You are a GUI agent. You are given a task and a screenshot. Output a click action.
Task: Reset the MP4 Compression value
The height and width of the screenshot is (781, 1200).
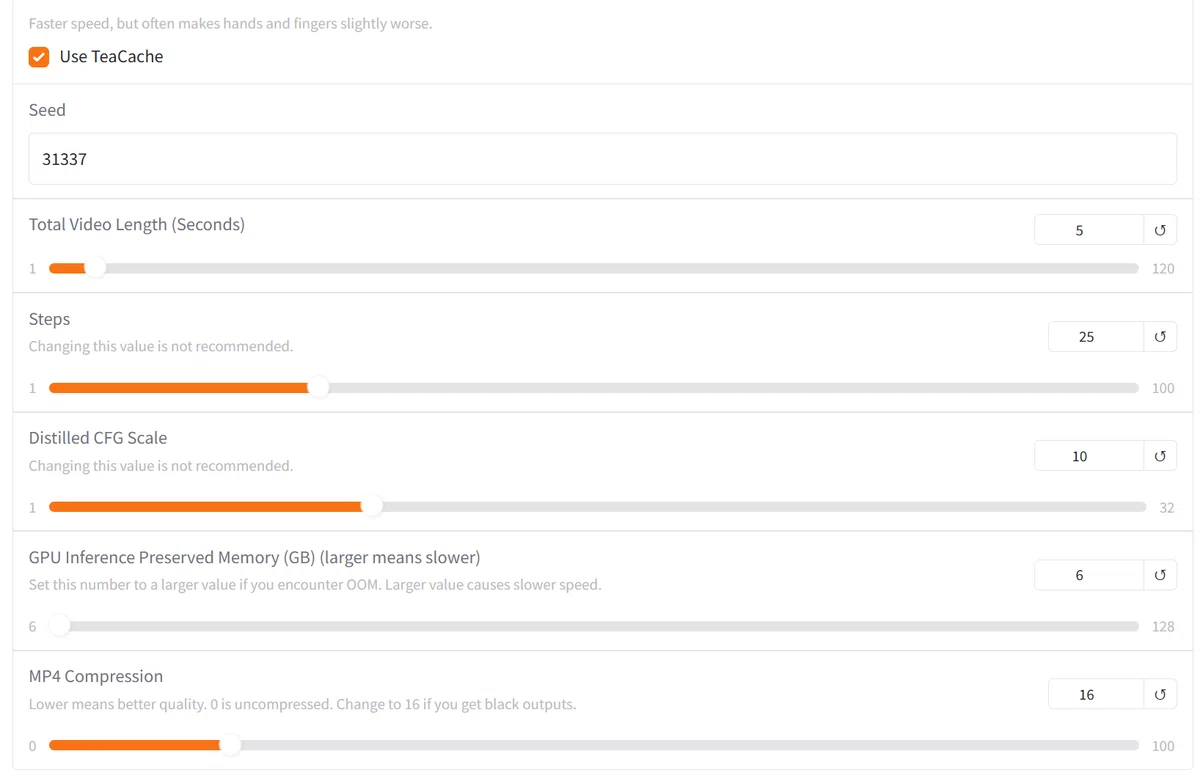coord(1160,694)
